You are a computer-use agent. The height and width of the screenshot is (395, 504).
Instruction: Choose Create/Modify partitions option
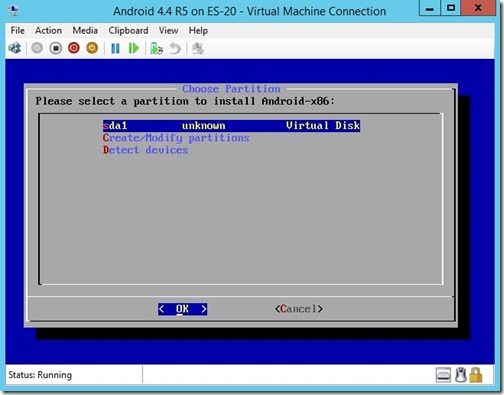pos(176,138)
